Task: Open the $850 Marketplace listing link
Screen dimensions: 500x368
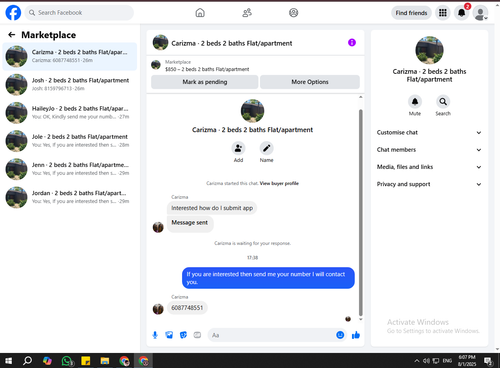Action: [207, 69]
